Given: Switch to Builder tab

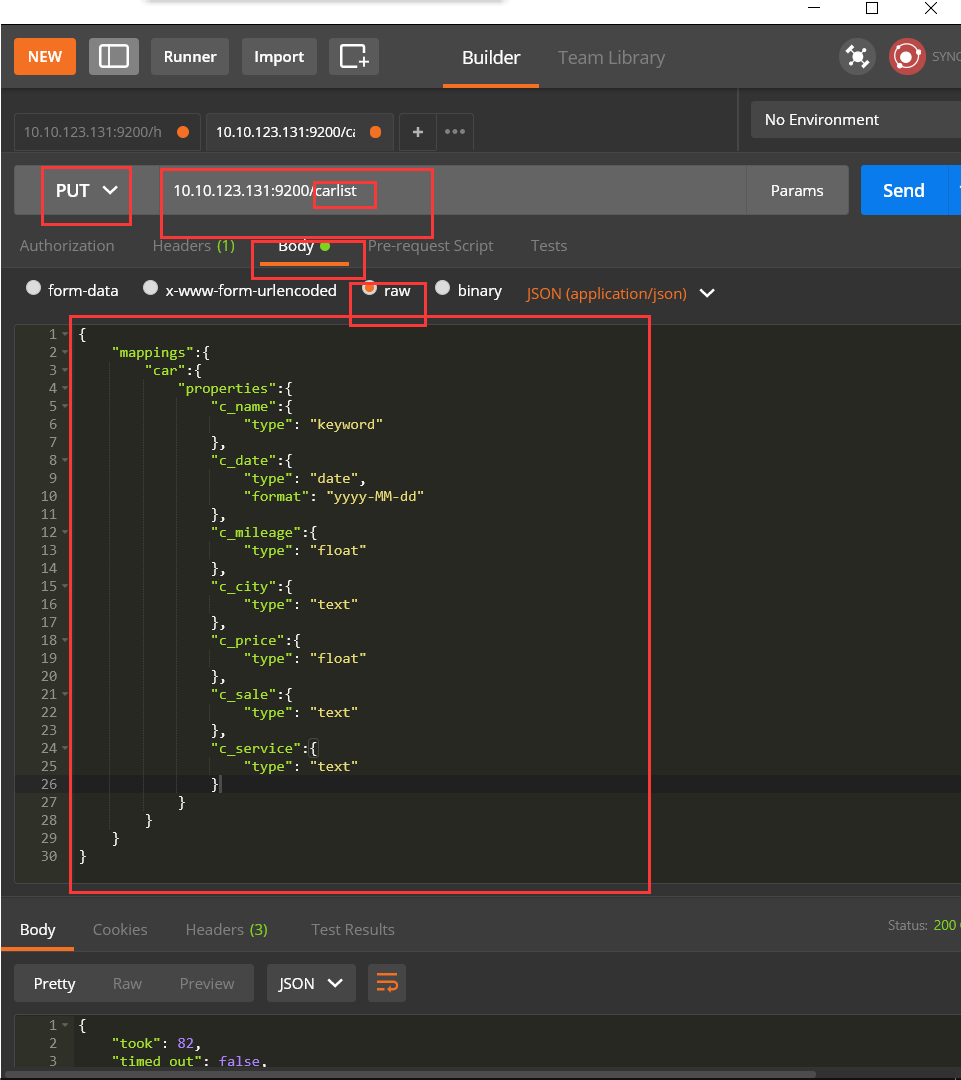Looking at the screenshot, I should pyautogui.click(x=490, y=58).
